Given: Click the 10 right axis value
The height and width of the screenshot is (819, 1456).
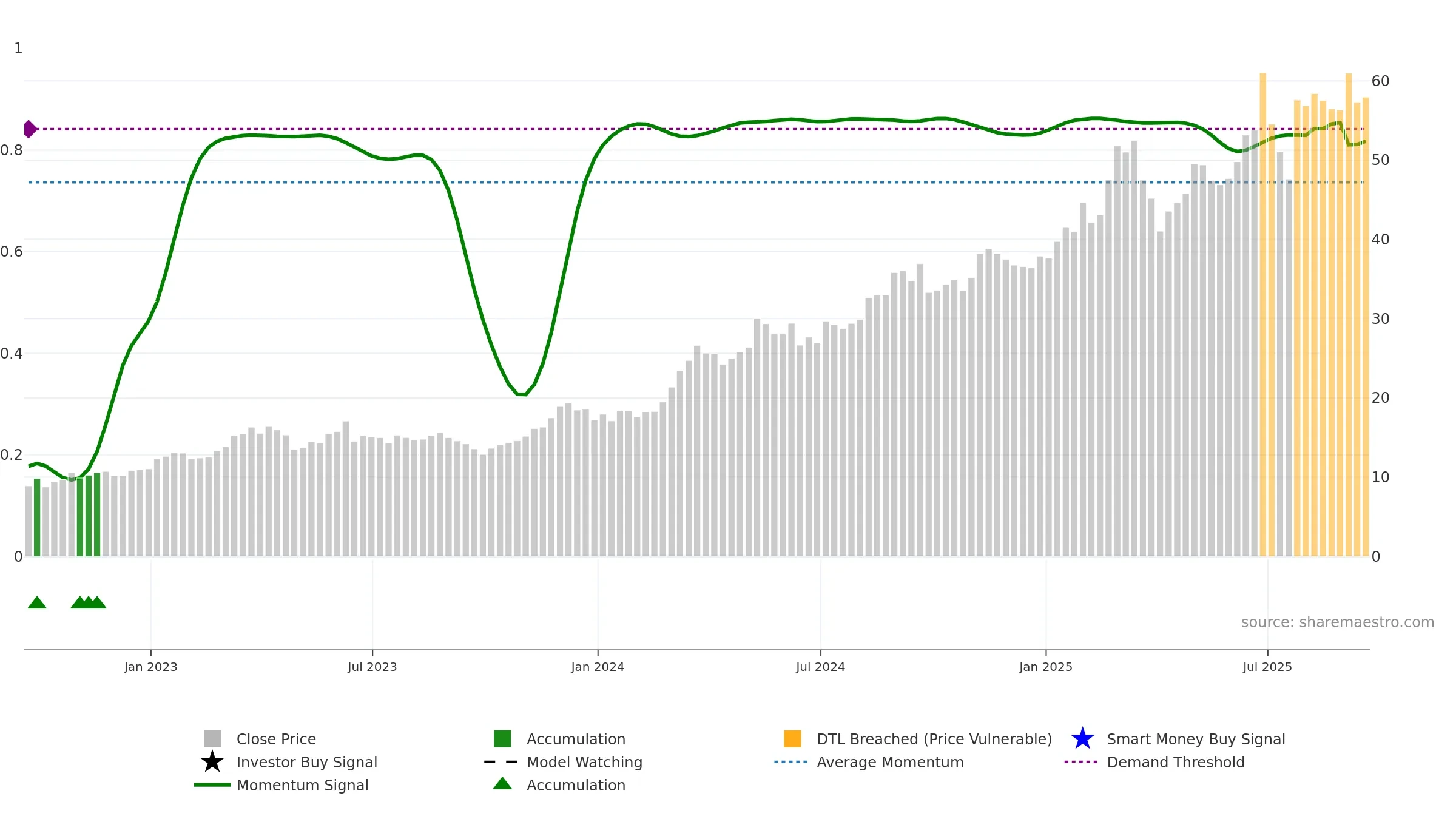Looking at the screenshot, I should 1380,477.
